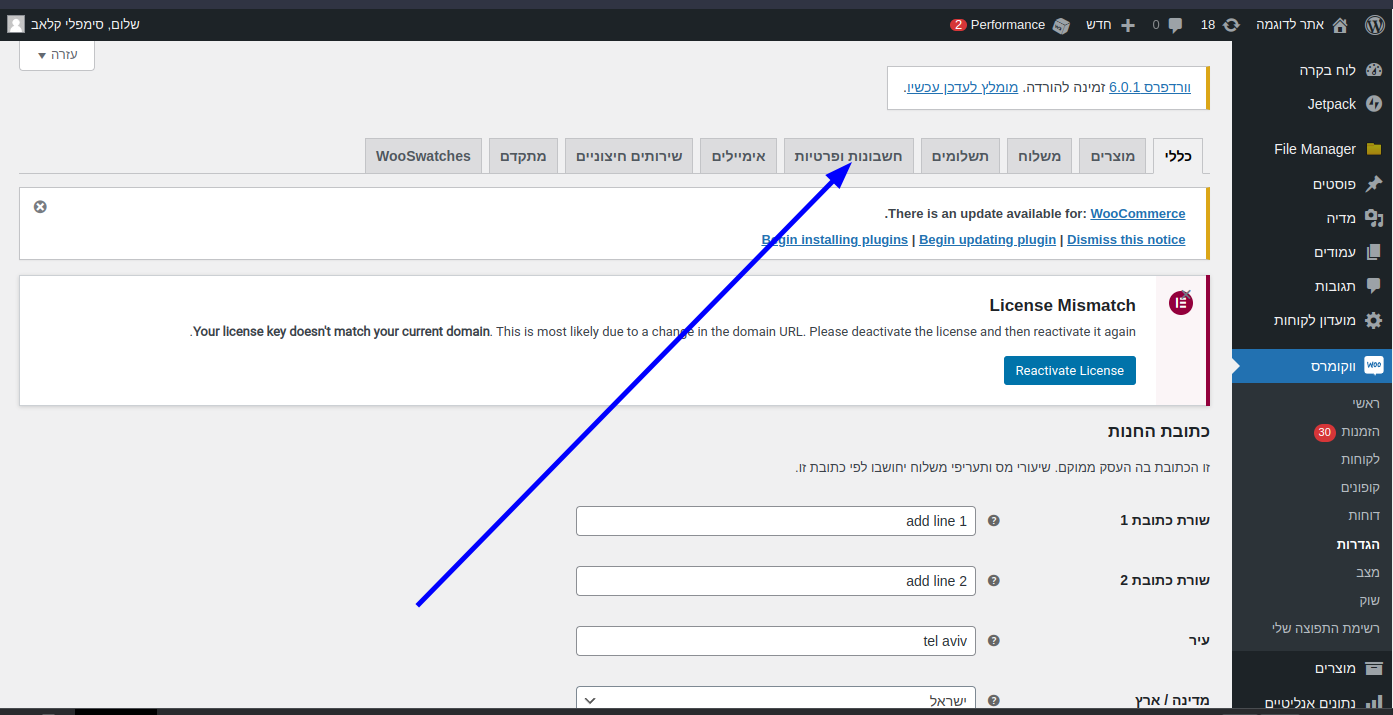Switch to the Accounts and Privacy tab
The image size is (1393, 715).
click(848, 156)
